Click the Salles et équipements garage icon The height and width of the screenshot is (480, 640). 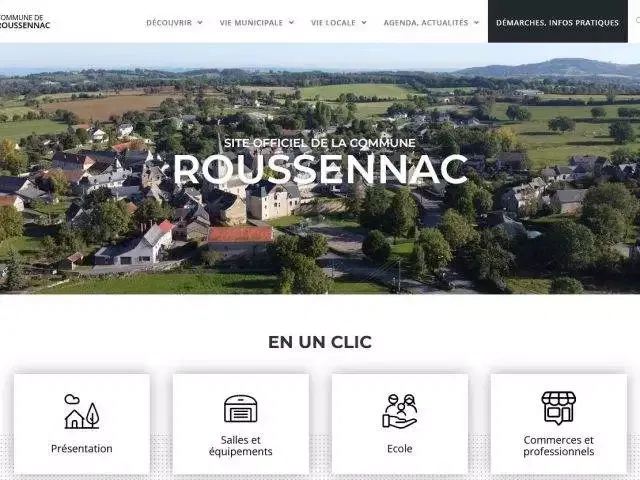click(x=241, y=408)
